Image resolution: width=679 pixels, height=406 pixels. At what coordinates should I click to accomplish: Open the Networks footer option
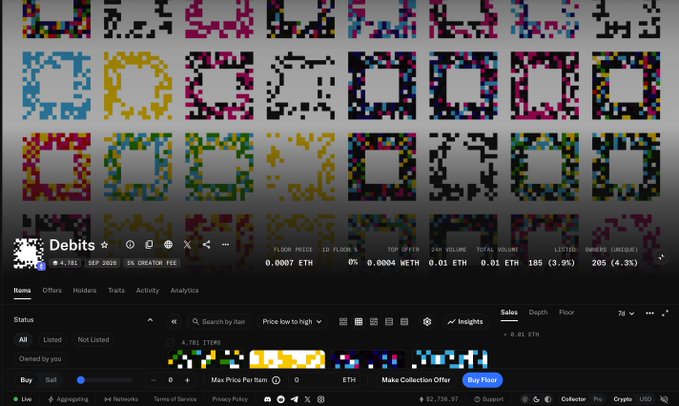[120, 399]
